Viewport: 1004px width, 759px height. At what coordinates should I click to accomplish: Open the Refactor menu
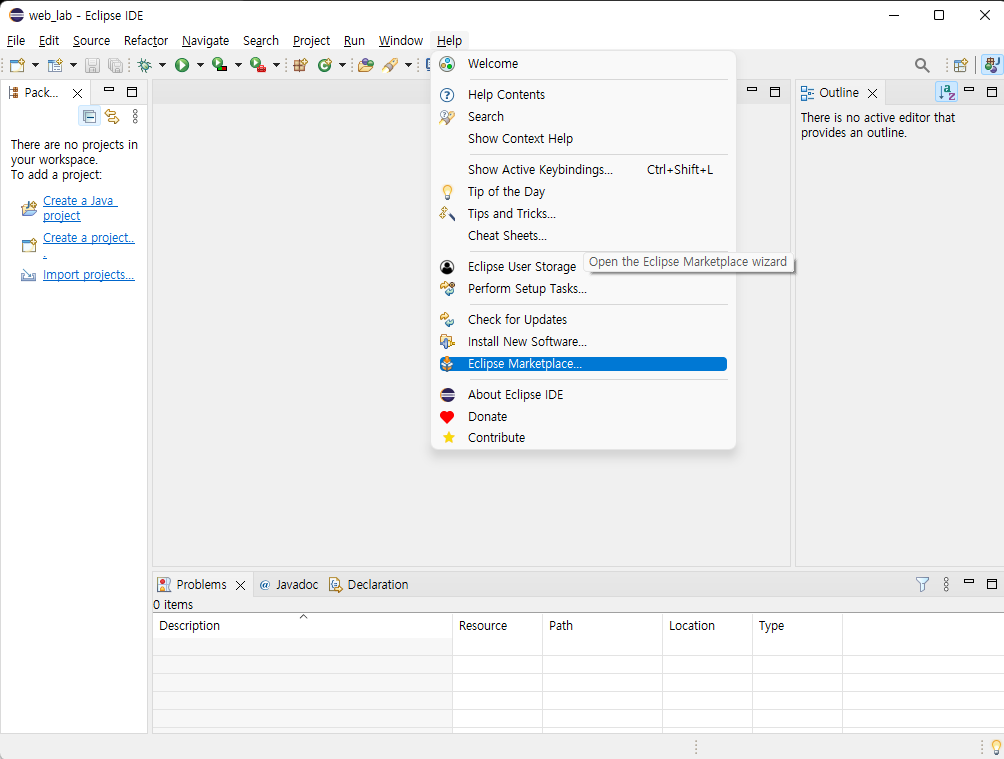(146, 40)
